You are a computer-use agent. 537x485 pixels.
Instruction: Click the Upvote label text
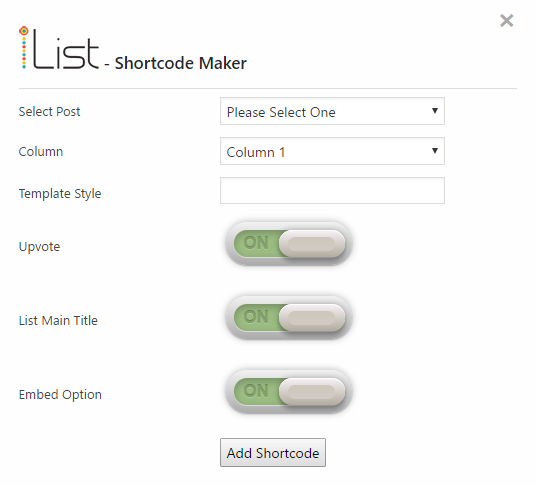coord(39,247)
